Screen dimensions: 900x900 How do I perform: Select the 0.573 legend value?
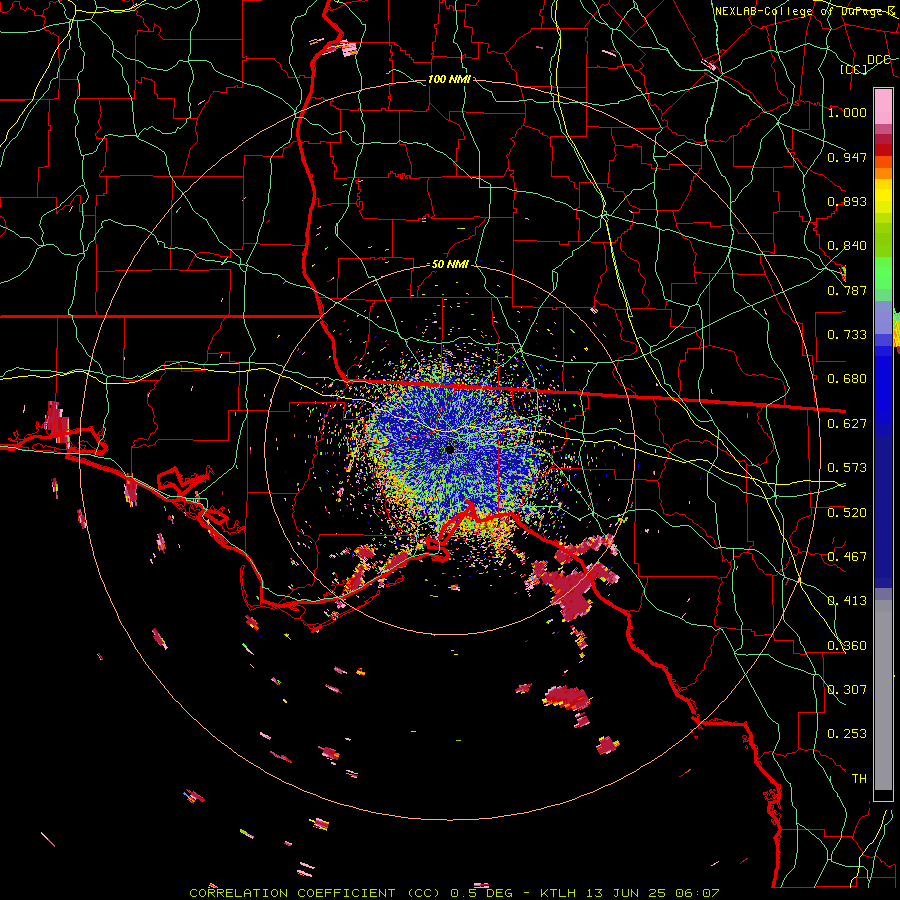[847, 468]
